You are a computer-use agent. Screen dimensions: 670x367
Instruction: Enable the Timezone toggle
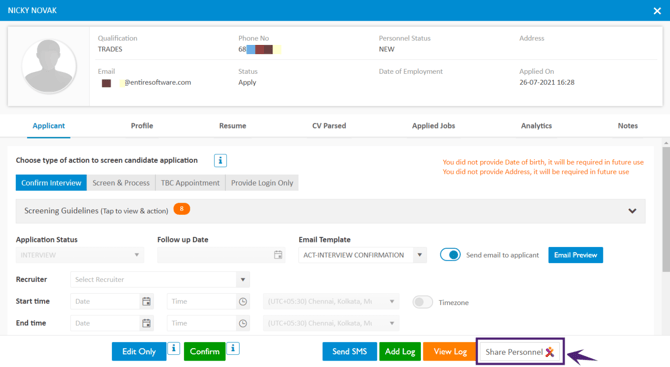tap(422, 302)
